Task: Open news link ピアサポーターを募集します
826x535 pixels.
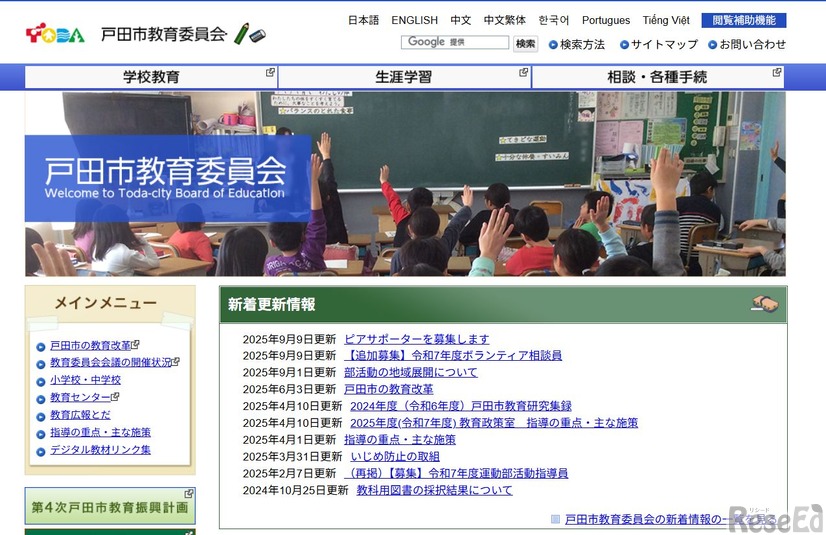Action: point(417,339)
